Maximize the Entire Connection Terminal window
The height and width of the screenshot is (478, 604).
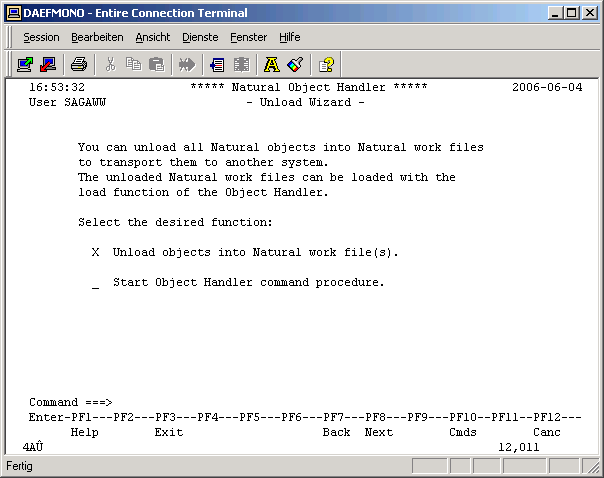coord(572,13)
